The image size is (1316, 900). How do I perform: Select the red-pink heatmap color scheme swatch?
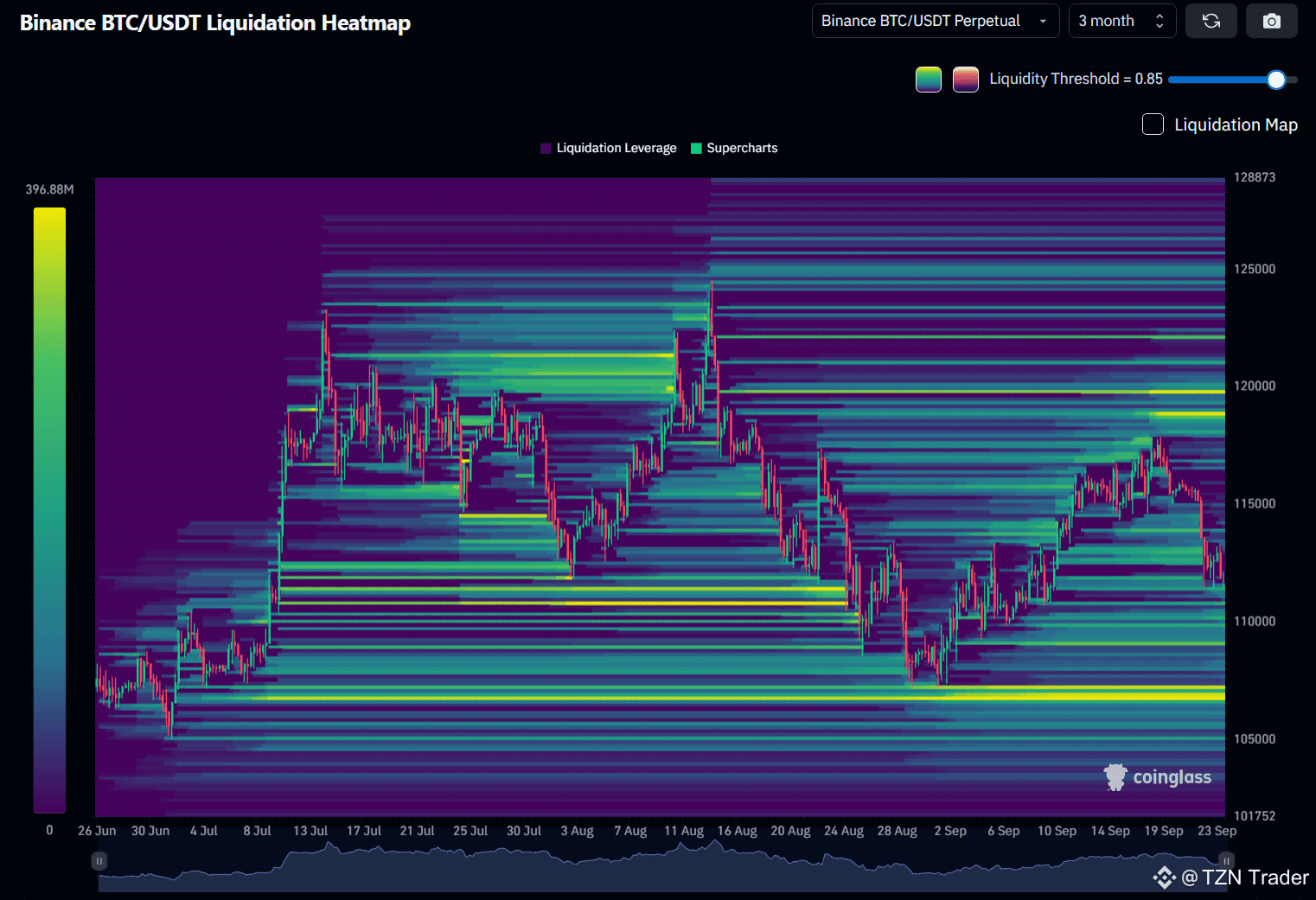click(x=966, y=80)
